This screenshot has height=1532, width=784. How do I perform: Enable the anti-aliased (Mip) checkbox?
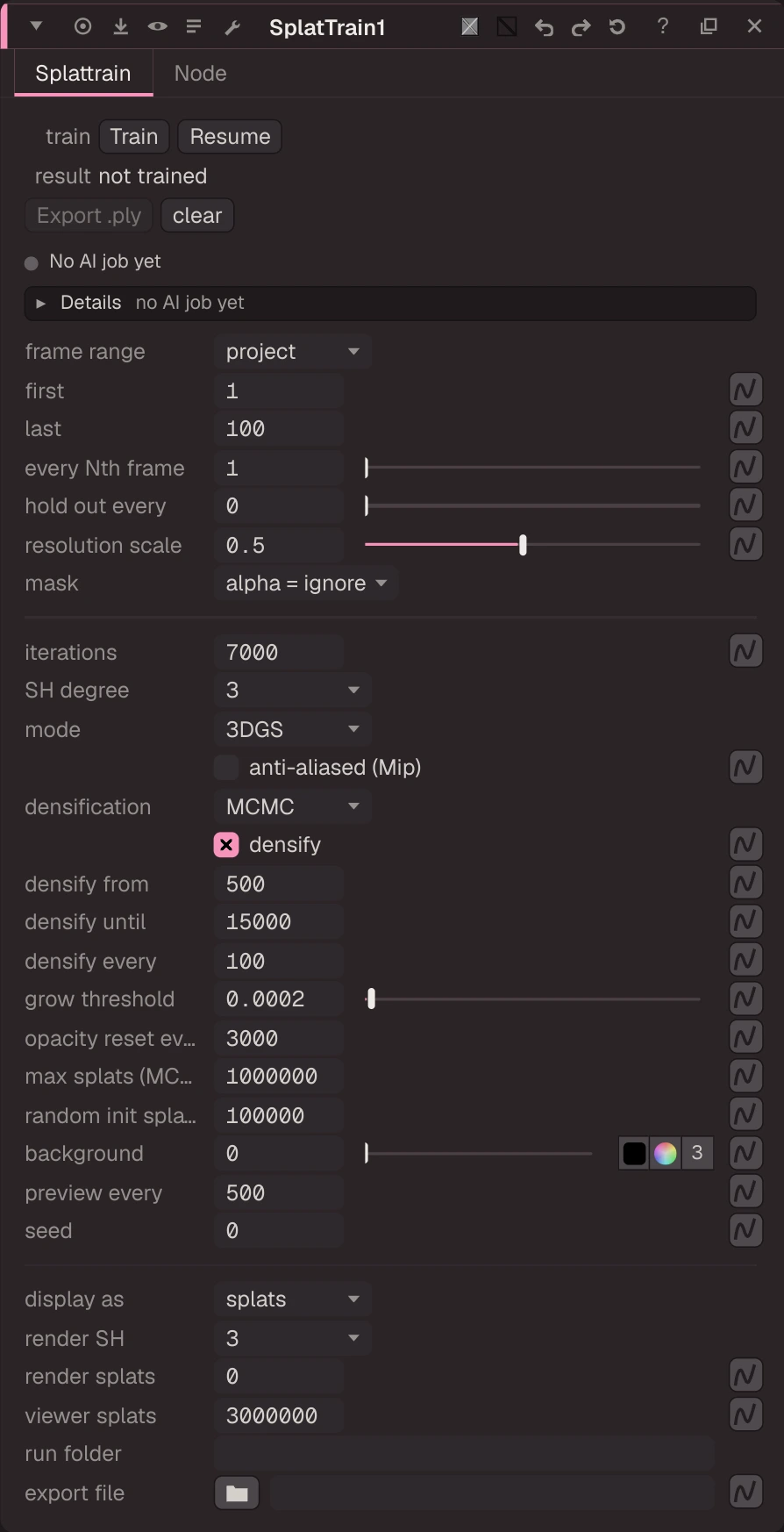click(x=226, y=768)
